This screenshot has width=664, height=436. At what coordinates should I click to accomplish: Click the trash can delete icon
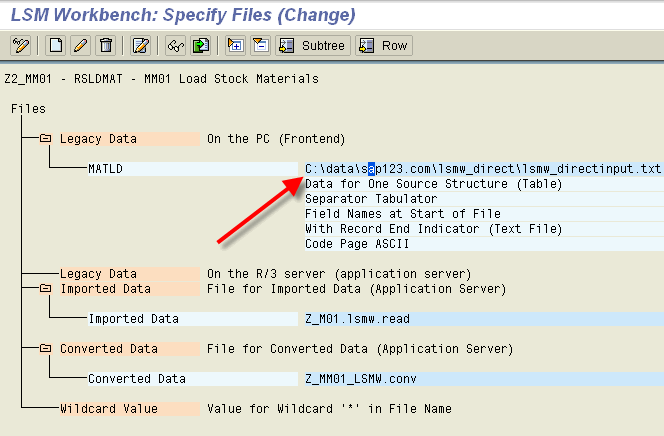click(106, 45)
